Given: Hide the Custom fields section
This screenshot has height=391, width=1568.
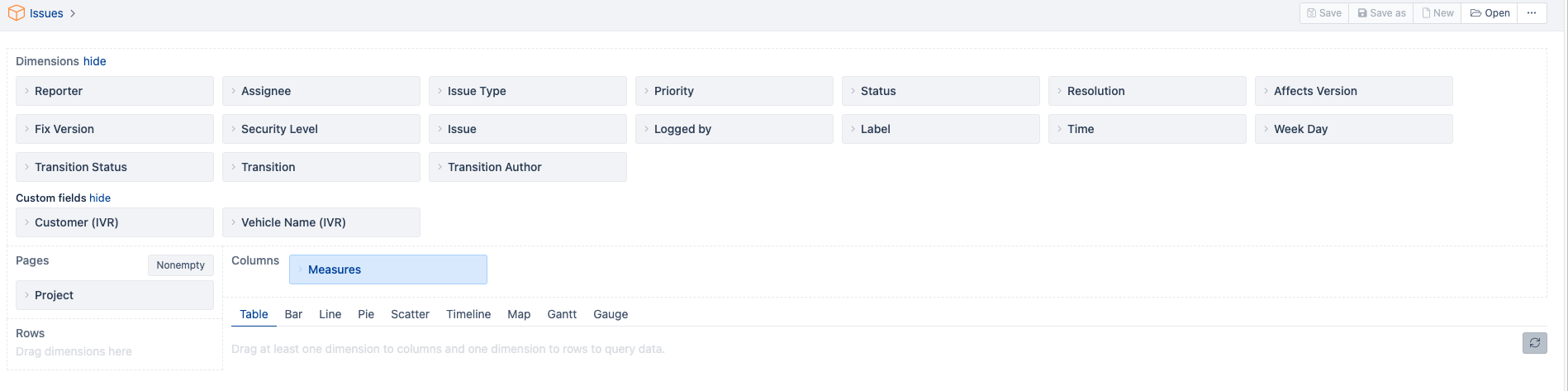Looking at the screenshot, I should [x=100, y=198].
